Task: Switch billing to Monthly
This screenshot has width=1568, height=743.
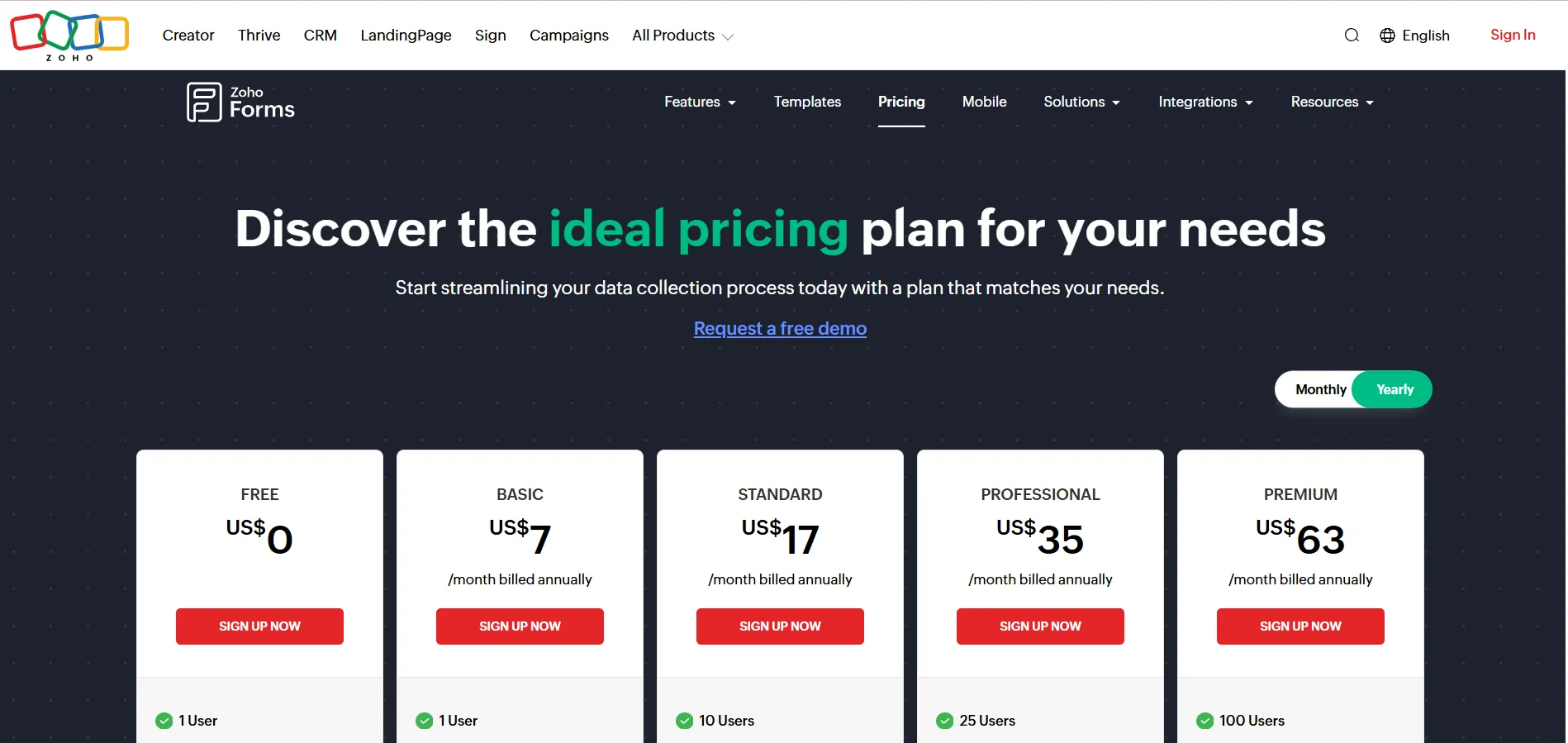Action: (1319, 389)
